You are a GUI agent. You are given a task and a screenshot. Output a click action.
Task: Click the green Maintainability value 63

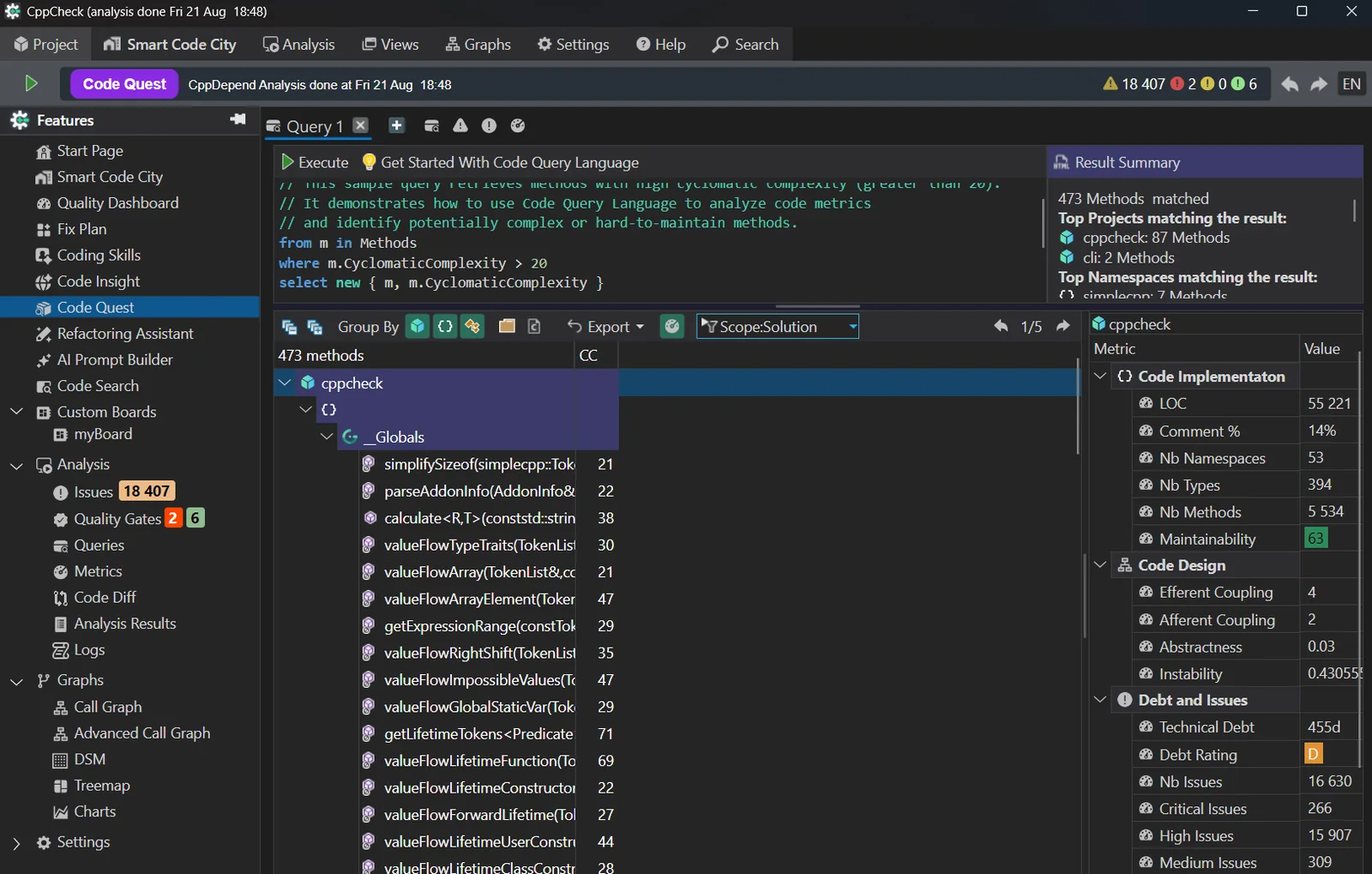click(1315, 539)
